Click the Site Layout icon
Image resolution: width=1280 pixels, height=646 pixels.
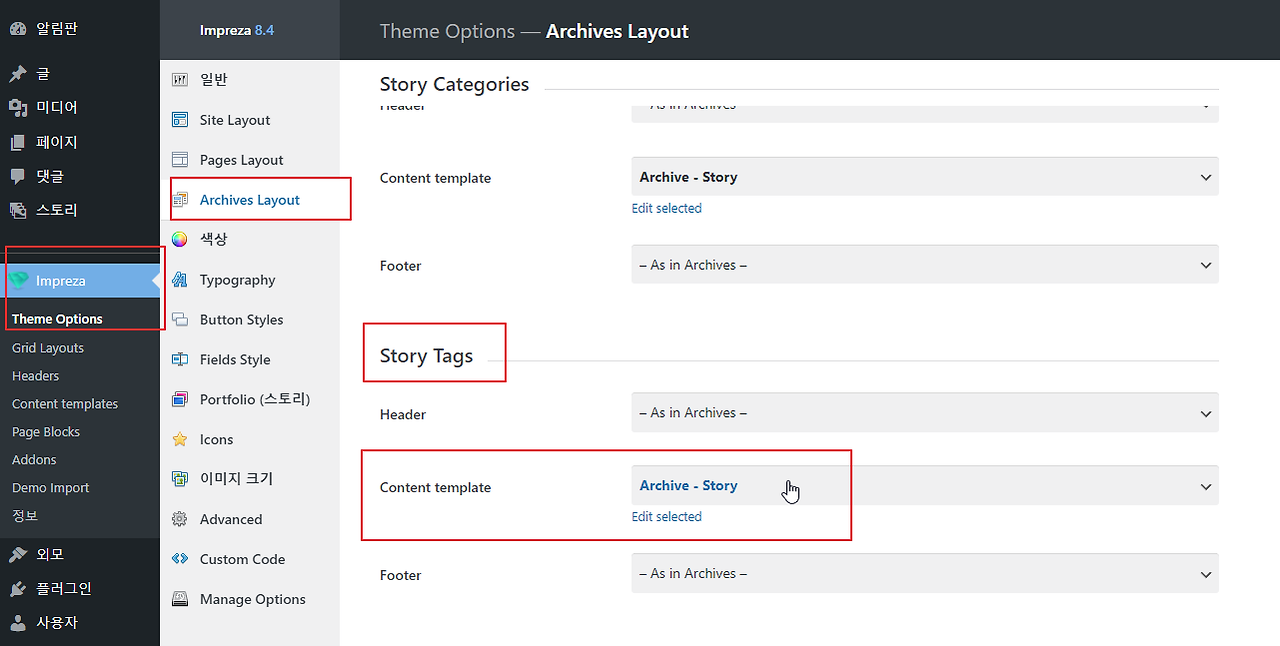[x=180, y=120]
